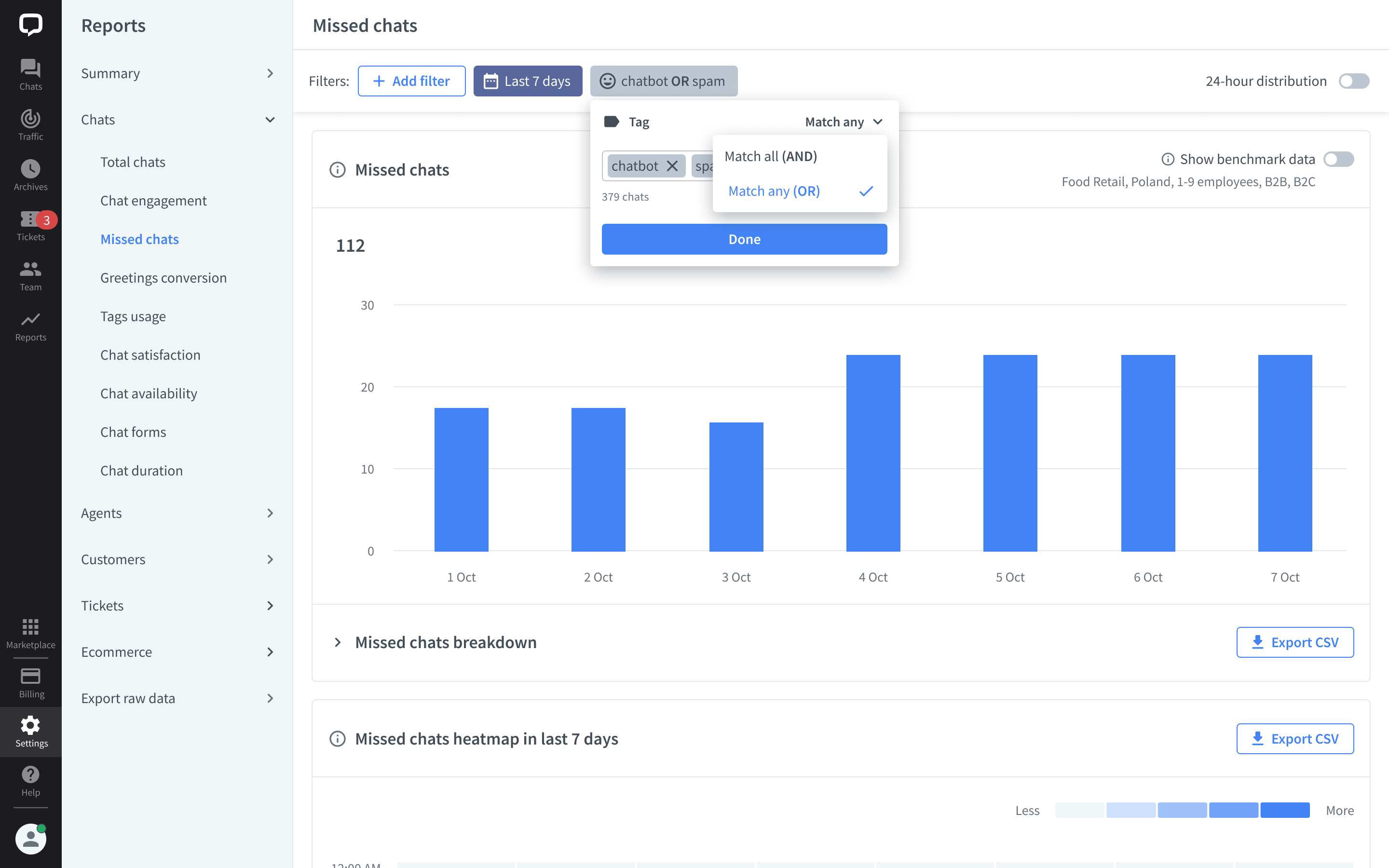
Task: Expand the Customers reports group
Action: point(177,559)
